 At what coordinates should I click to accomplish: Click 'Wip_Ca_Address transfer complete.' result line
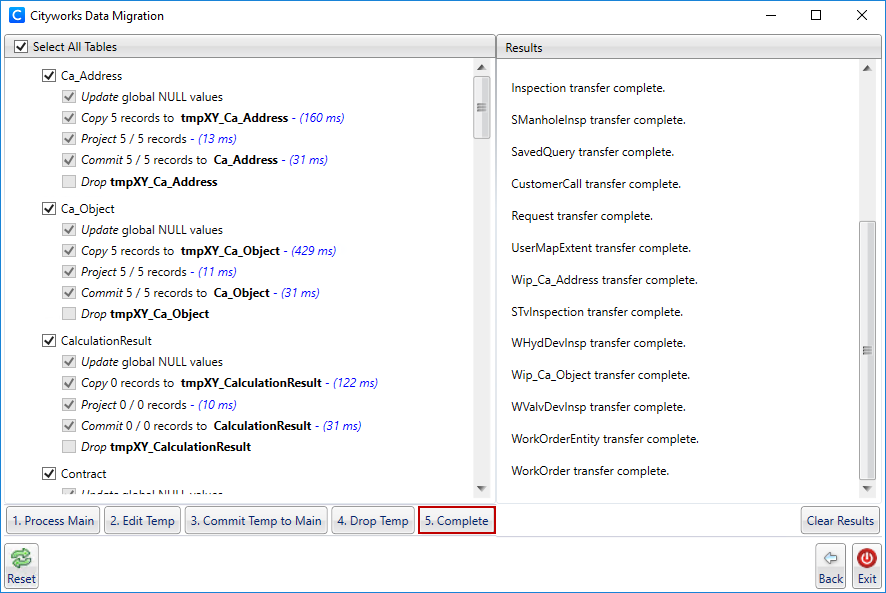click(604, 280)
